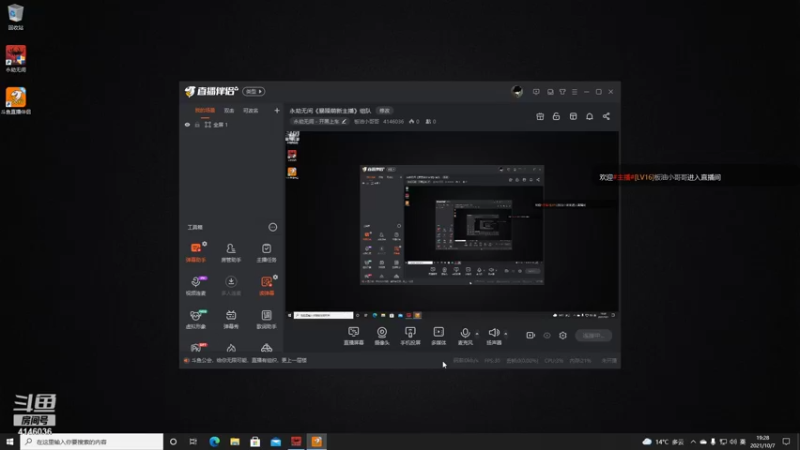Expand speaker options arrow
Image resolution: width=800 pixels, height=450 pixels.
click(506, 334)
